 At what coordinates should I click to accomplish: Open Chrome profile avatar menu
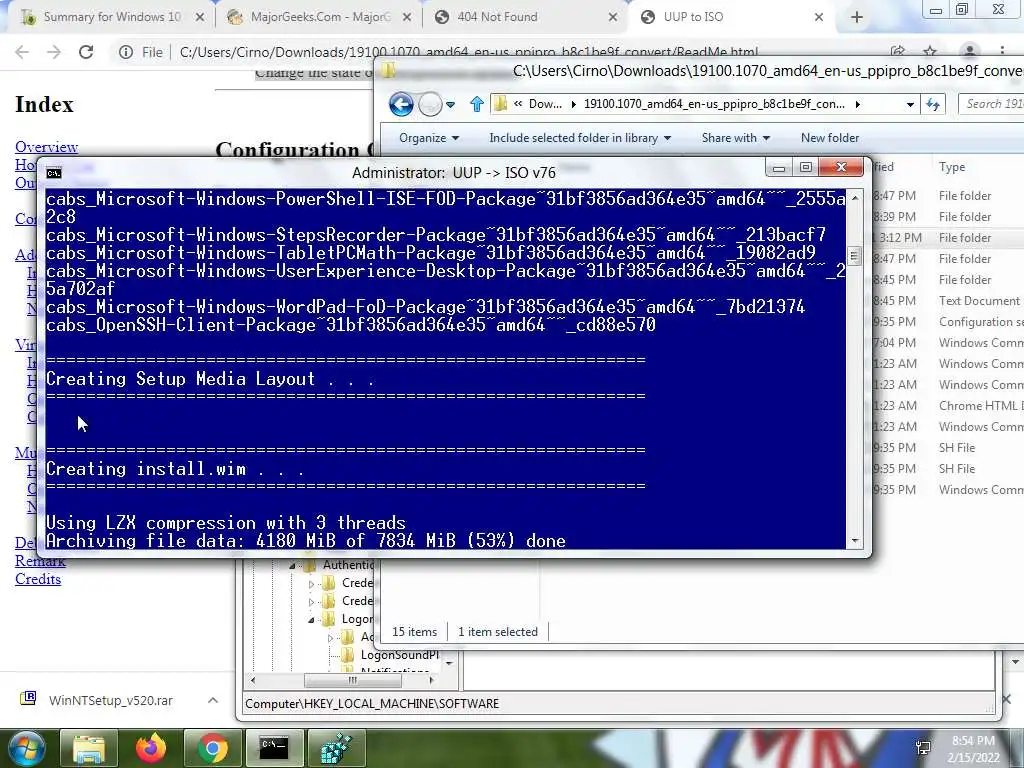970,51
